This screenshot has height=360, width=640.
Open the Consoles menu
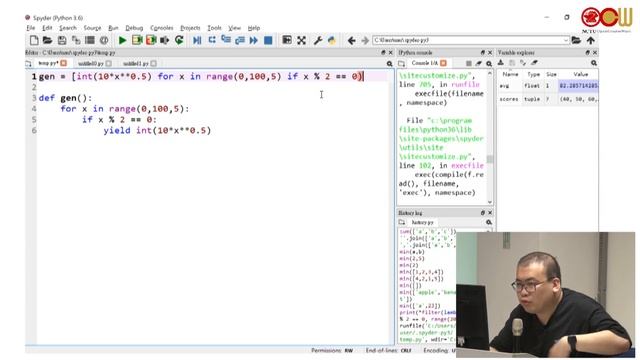162,28
